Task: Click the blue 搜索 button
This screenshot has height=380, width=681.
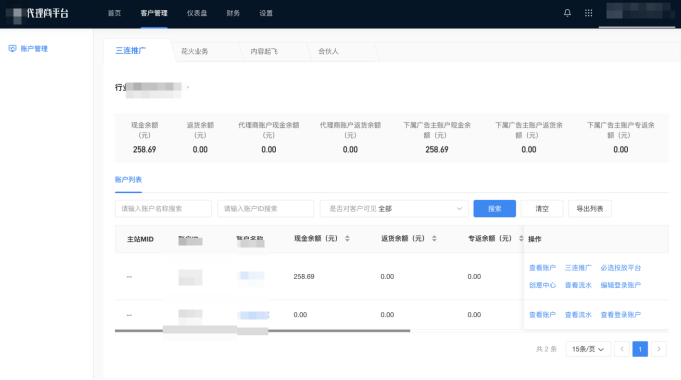Action: coord(495,208)
